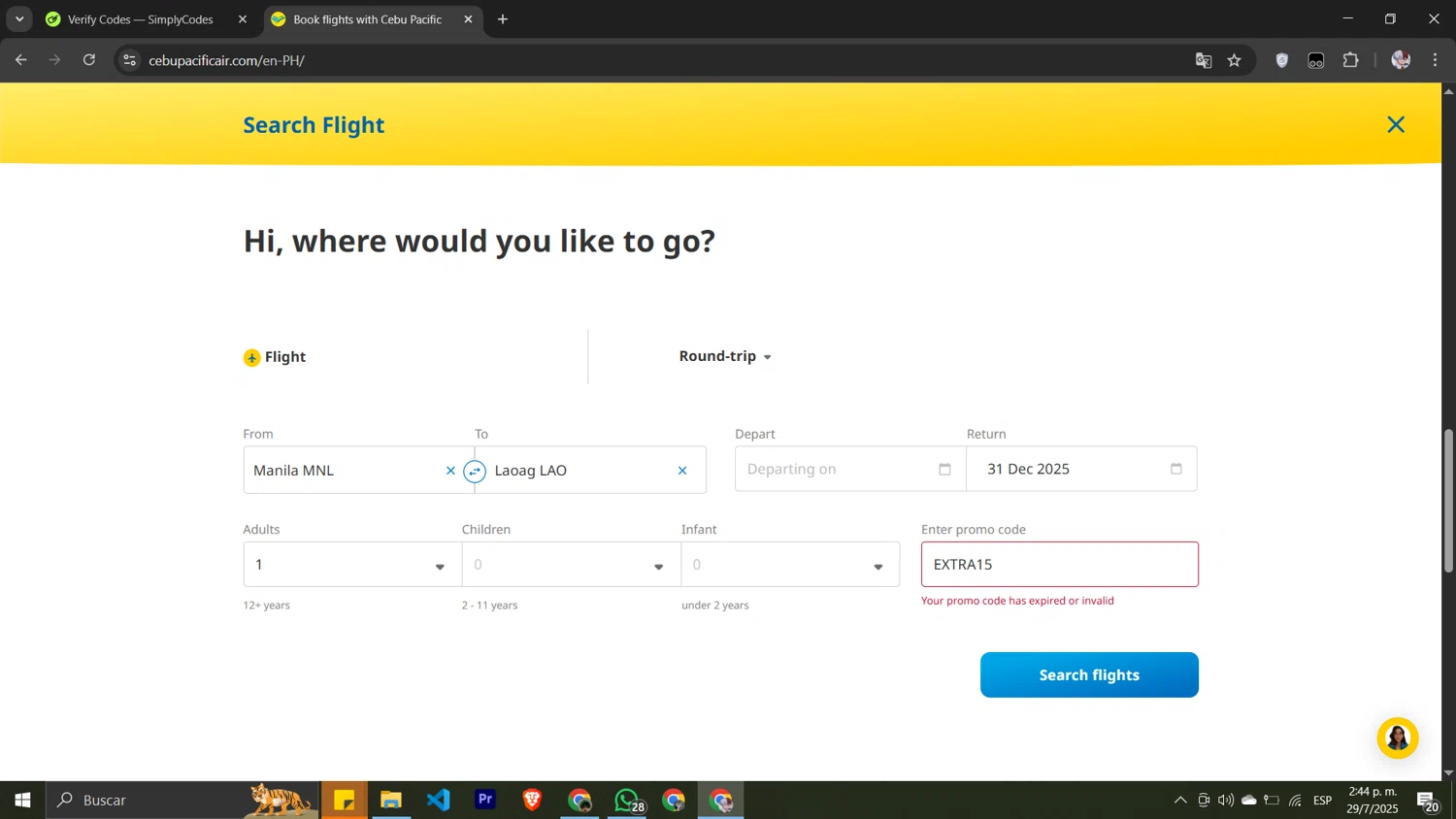Screen dimensions: 1456x819
Task: Open Visual Studio Code from taskbar
Action: pos(439,801)
